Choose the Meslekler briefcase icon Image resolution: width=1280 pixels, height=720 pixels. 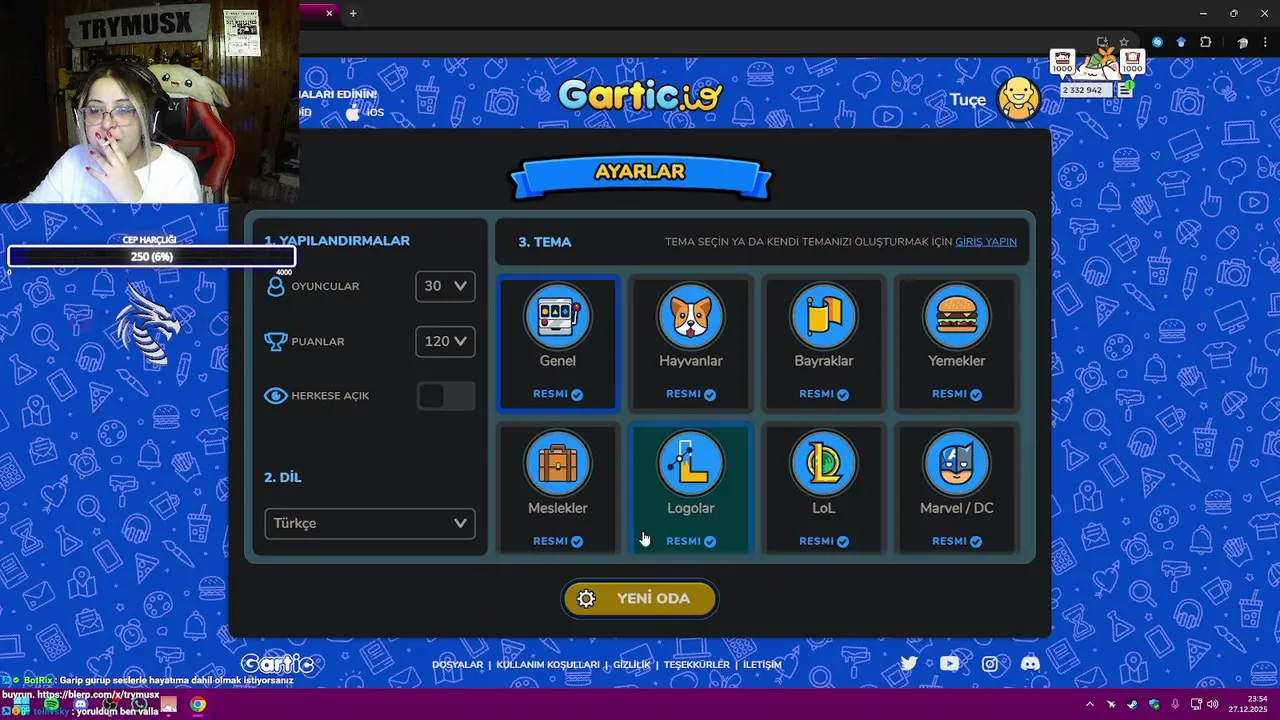(x=558, y=464)
